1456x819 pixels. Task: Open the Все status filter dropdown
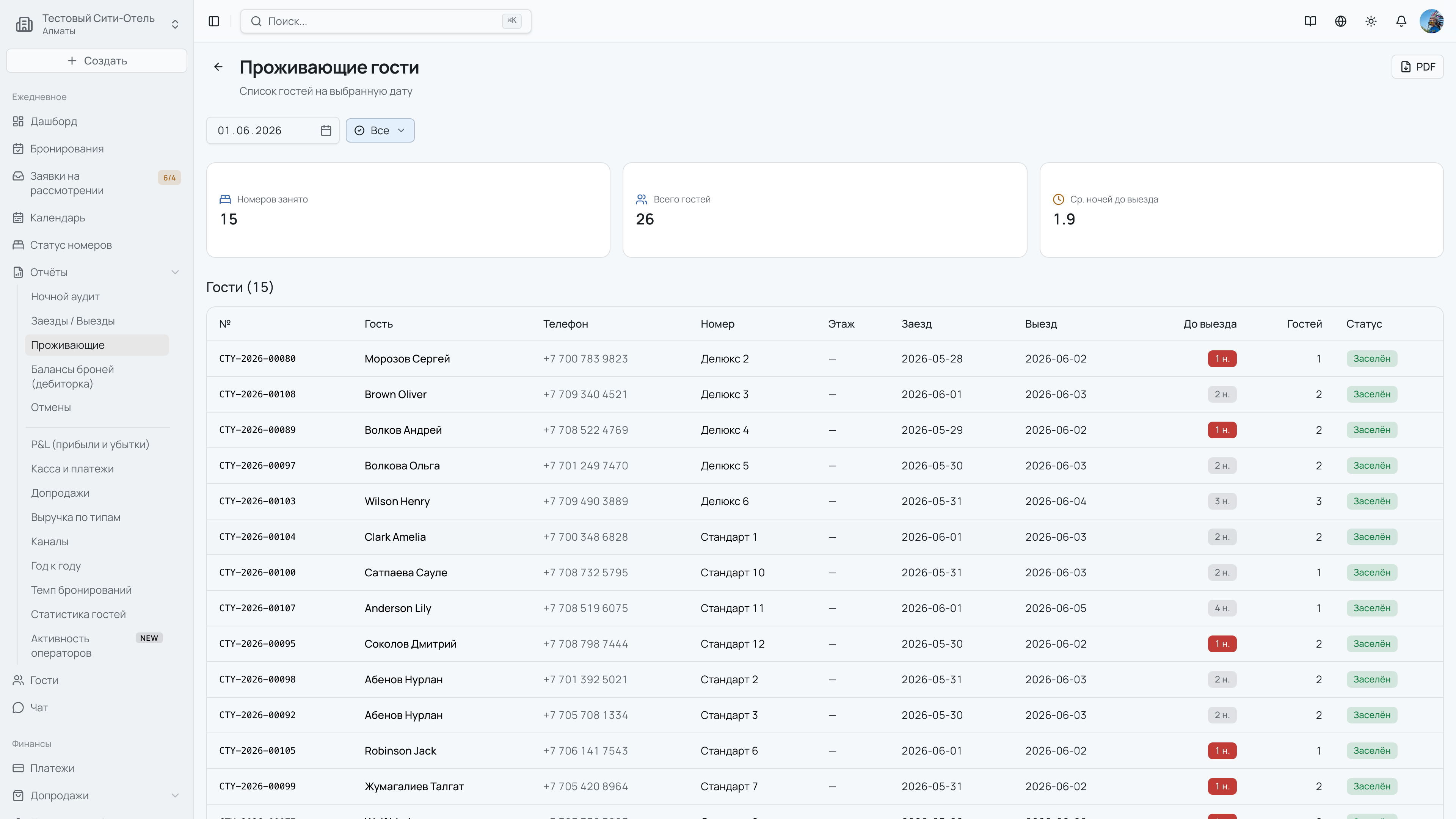(380, 130)
